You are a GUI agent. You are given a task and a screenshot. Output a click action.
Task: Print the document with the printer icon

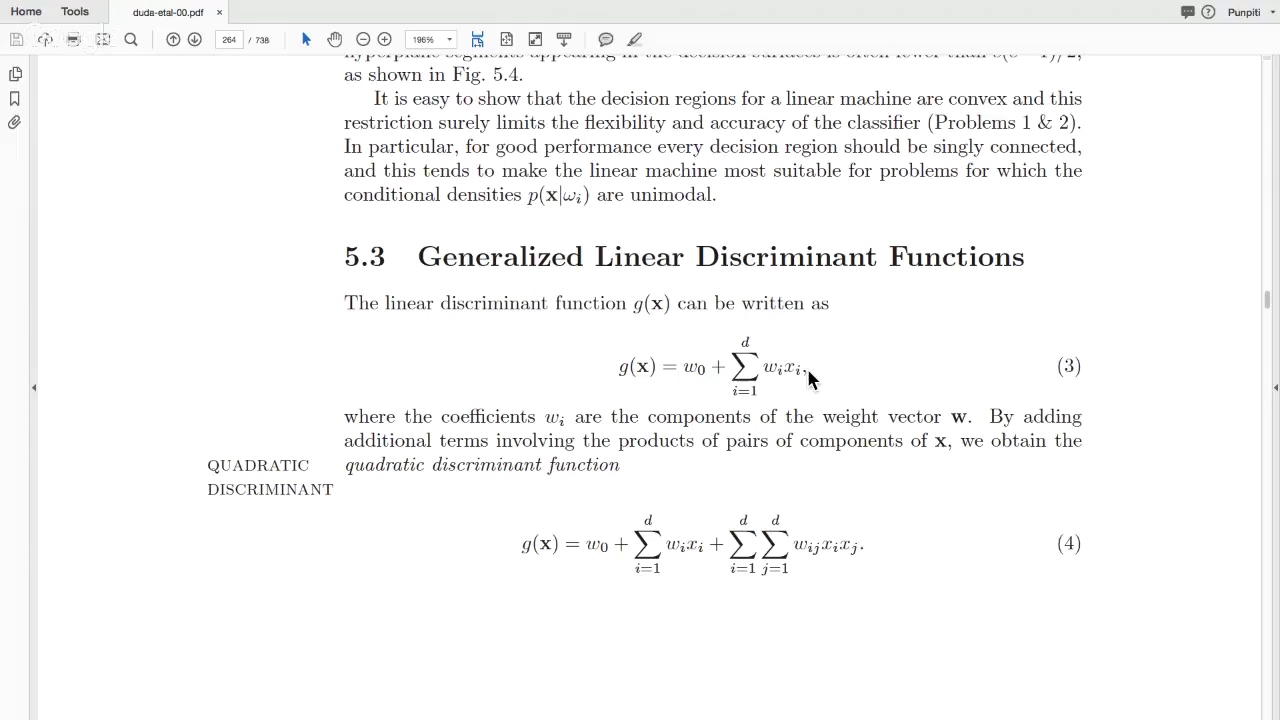point(73,40)
